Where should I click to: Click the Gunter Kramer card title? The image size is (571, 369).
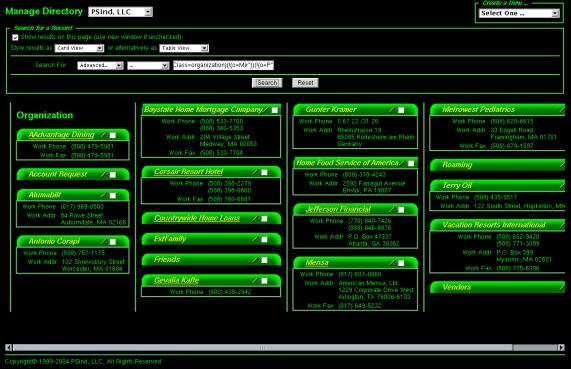pyautogui.click(x=331, y=109)
